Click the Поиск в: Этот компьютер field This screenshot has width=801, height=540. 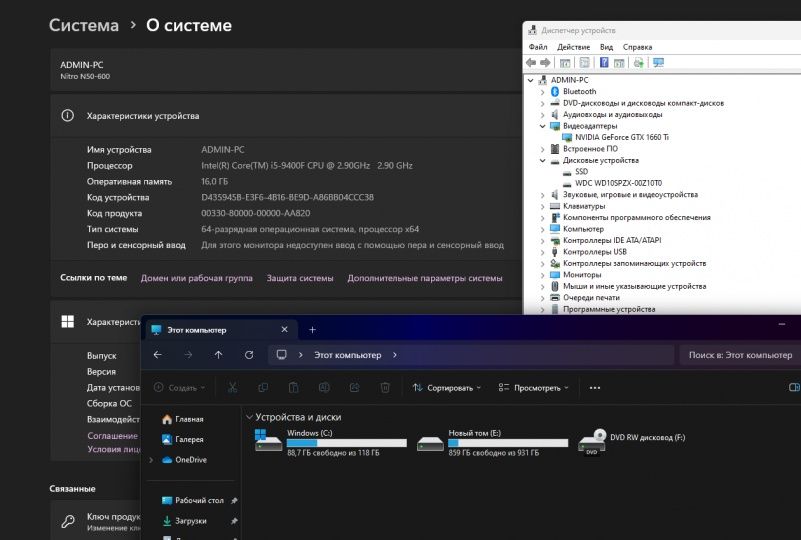[740, 355]
